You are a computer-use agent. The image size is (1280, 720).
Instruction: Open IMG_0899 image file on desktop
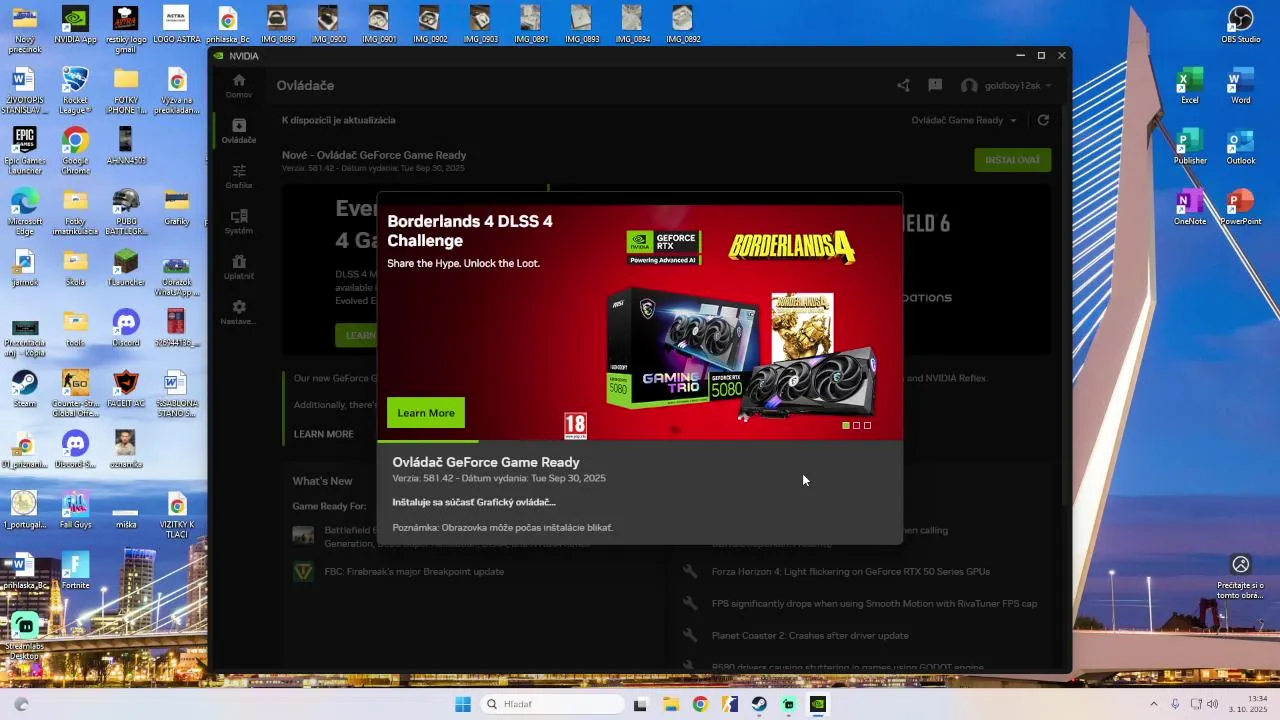click(278, 25)
